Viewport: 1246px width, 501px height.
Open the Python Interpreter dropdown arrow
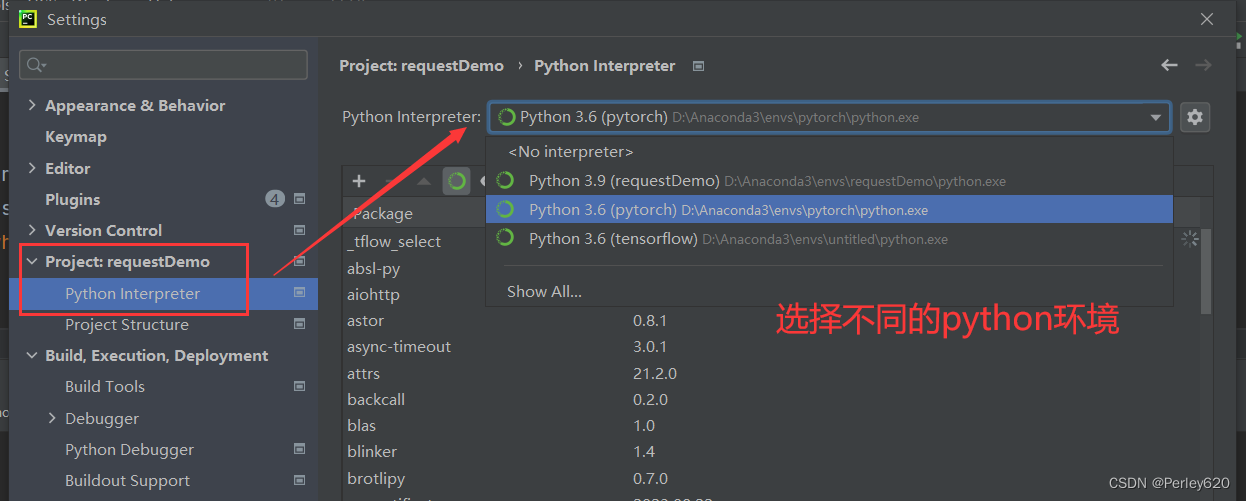click(x=1156, y=117)
